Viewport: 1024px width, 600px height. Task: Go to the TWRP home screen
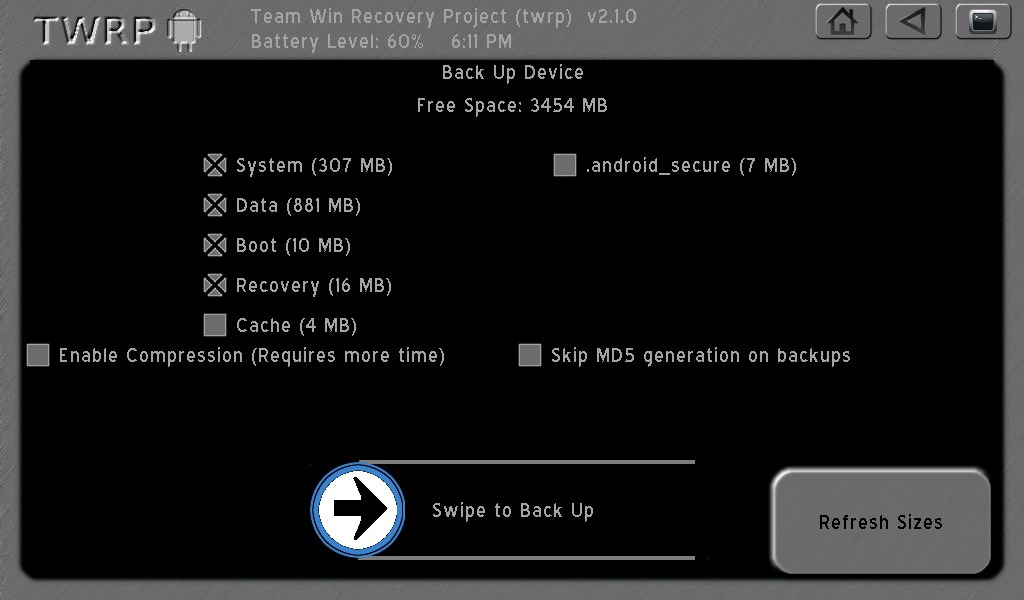pos(843,22)
